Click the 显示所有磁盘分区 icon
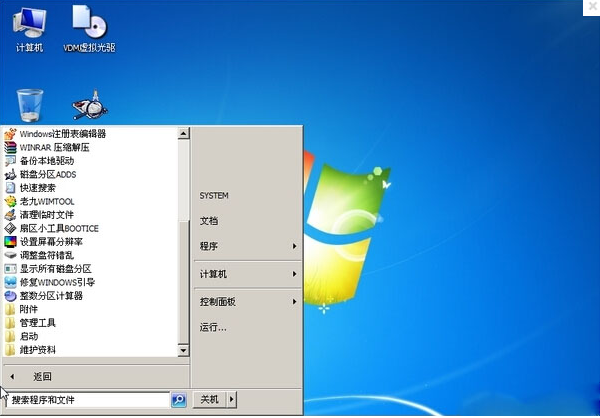 10,269
